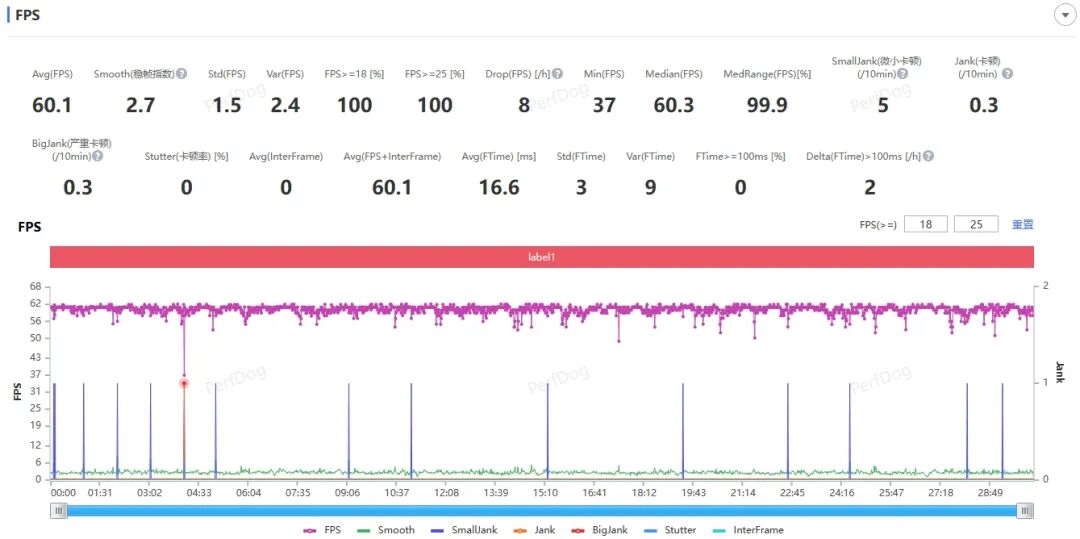The width and height of the screenshot is (1080, 539).
Task: Select the red label1 bar
Action: pyautogui.click(x=541, y=257)
